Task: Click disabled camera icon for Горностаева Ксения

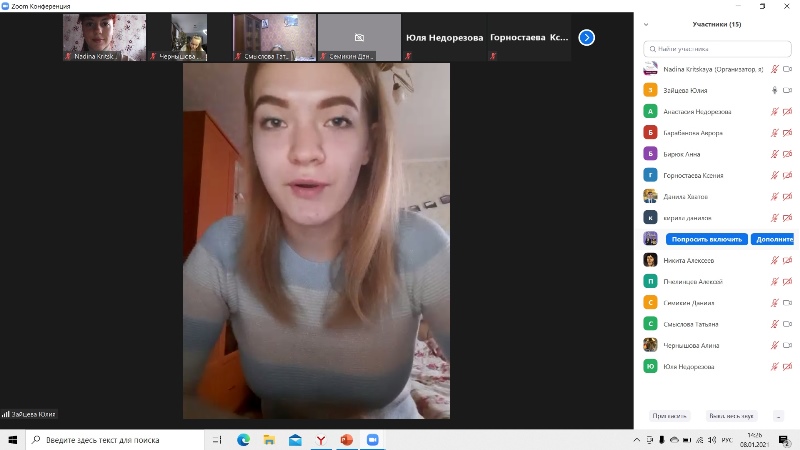Action: click(787, 175)
